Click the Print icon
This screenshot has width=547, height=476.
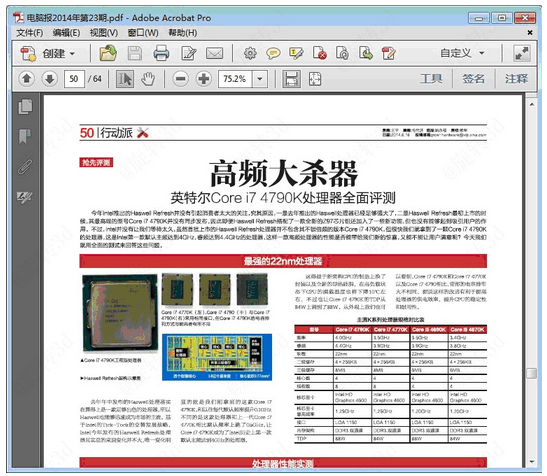161,53
